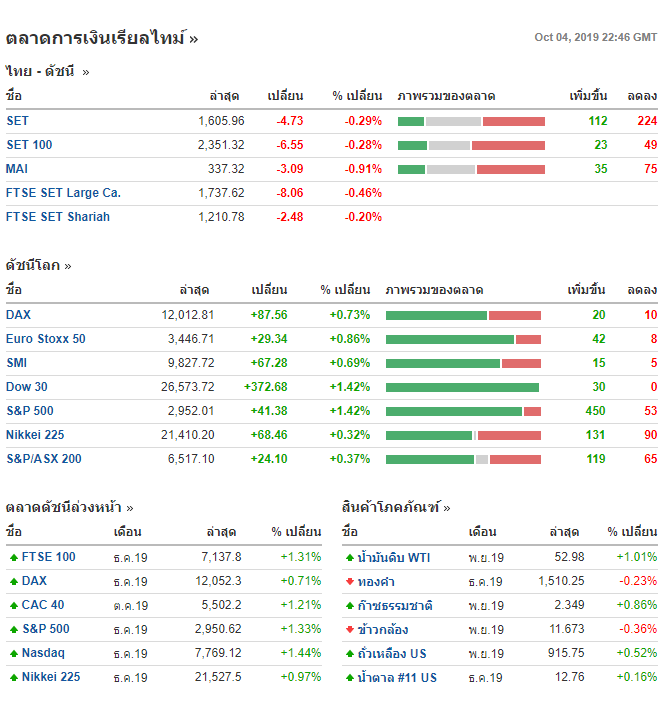Open FTSE SET Large Ca. index link
Viewport: 664px width, 708px height.
point(63,193)
